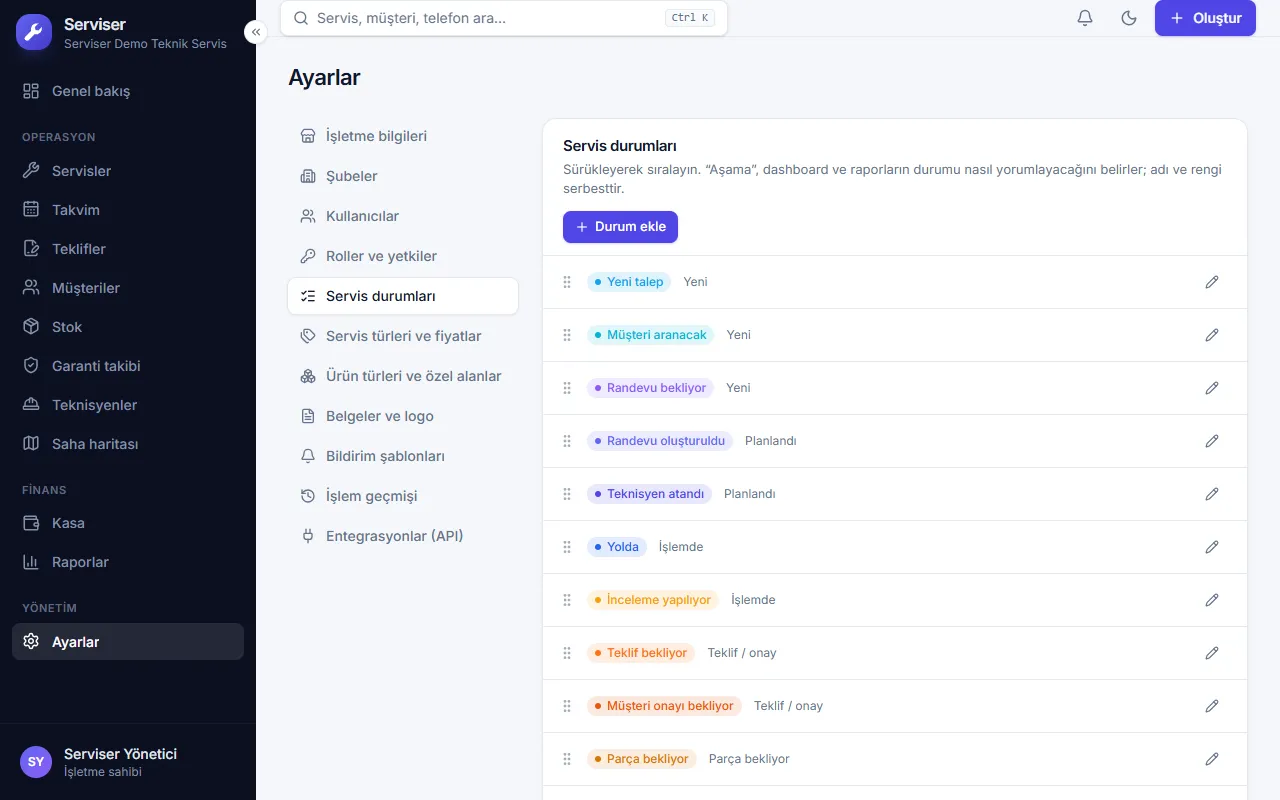Open Müşteriler in sidebar
Viewport: 1280px width, 800px height.
tap(128, 288)
